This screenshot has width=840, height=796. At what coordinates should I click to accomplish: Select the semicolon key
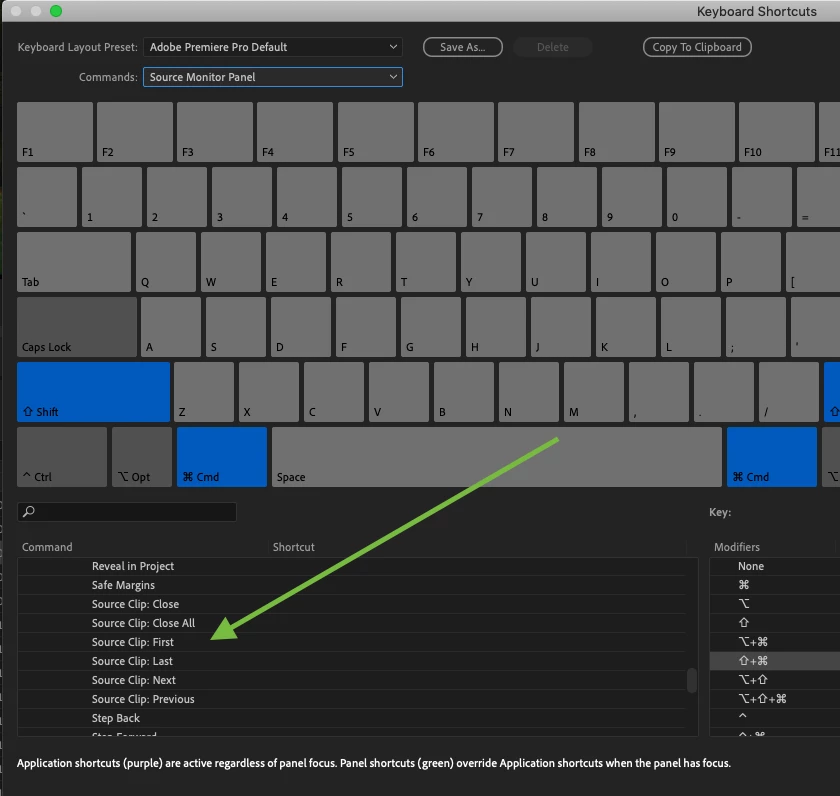[756, 327]
